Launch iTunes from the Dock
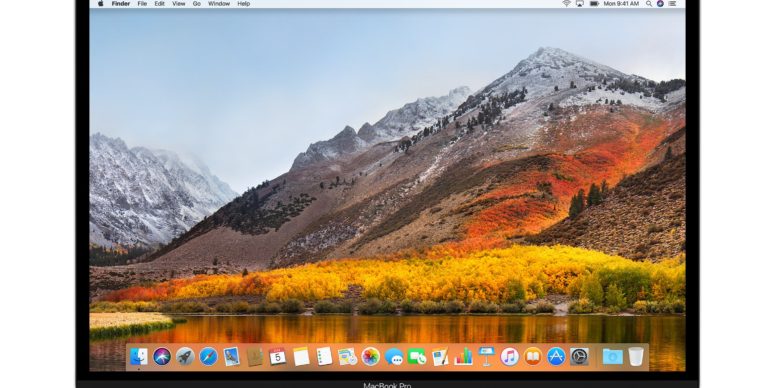This screenshot has height=388, width=775. coord(510,356)
